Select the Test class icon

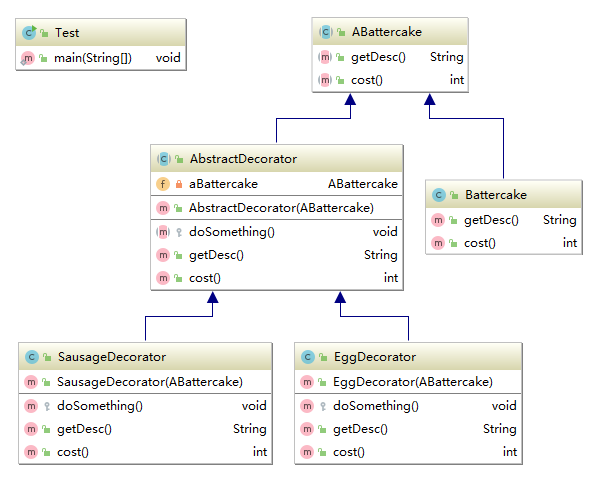pyautogui.click(x=29, y=33)
